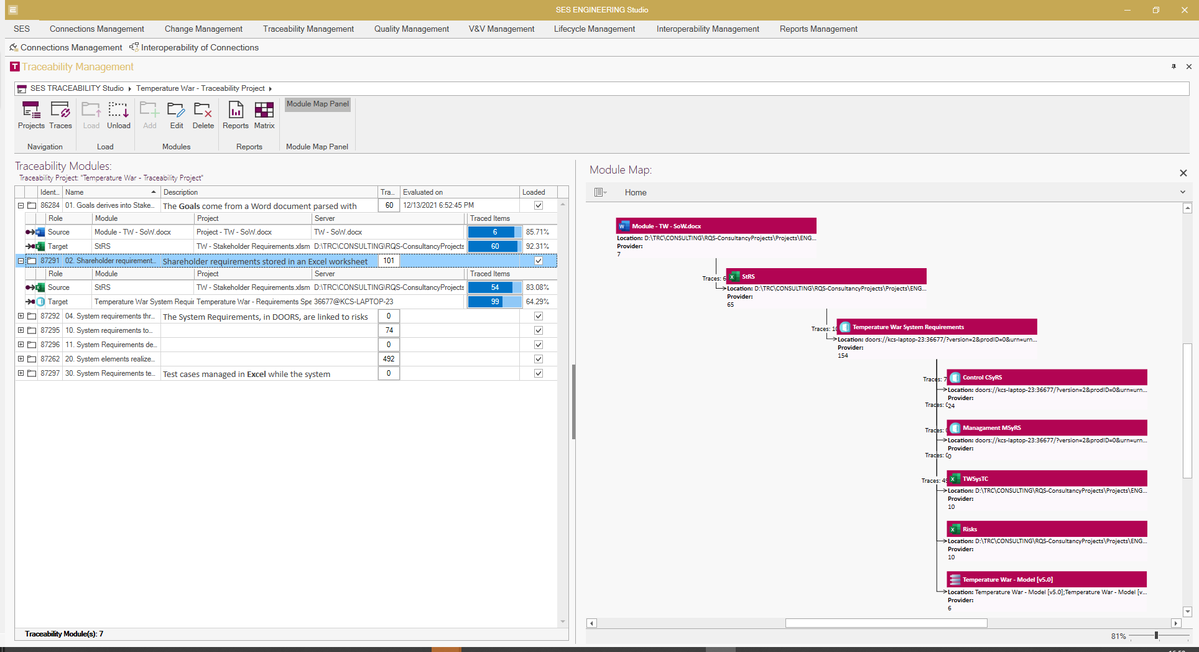This screenshot has width=1199, height=652.
Task: Uncheck Loaded box for module 86284
Action: 538,206
